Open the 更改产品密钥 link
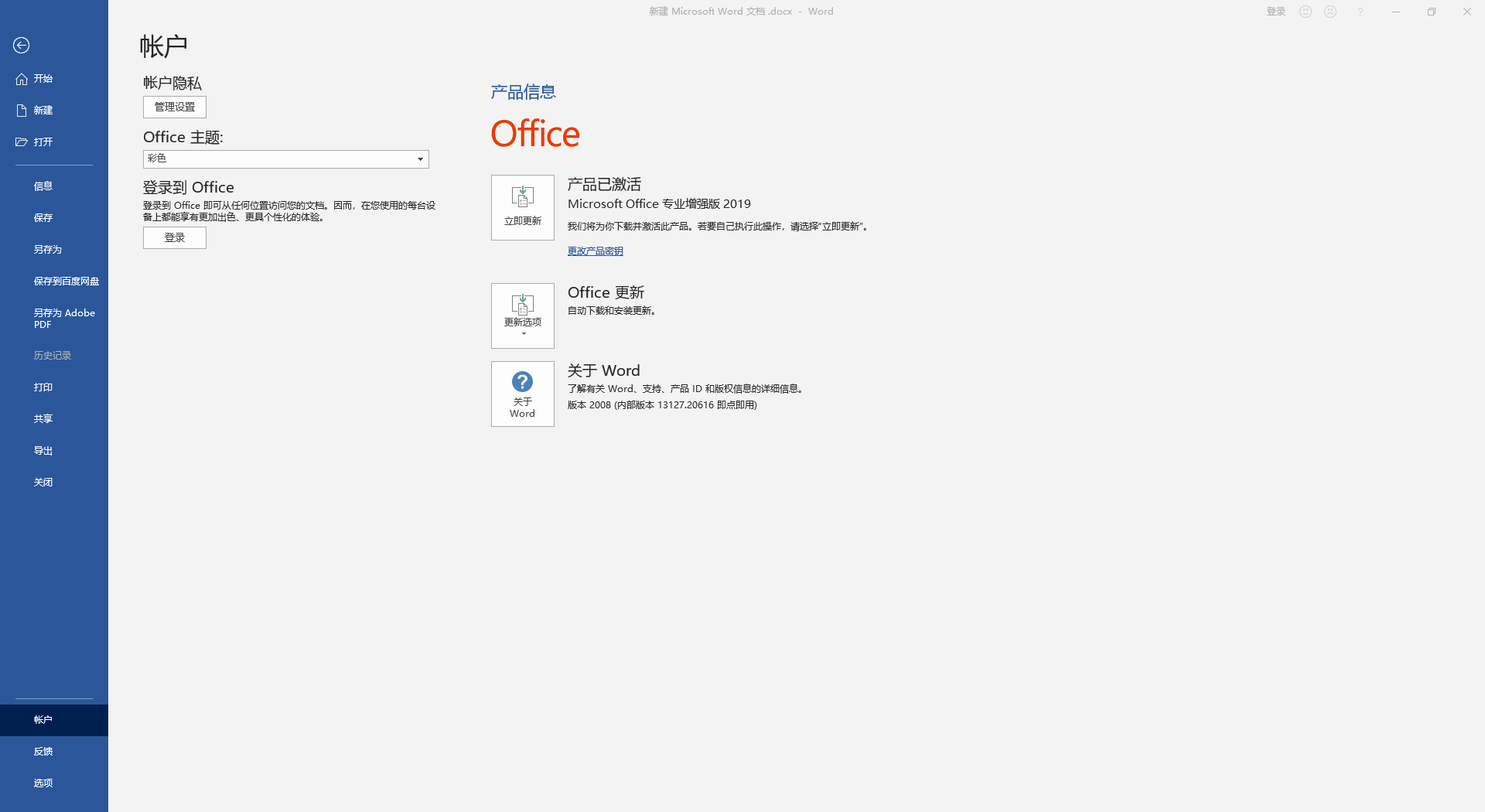The width and height of the screenshot is (1485, 812). point(596,251)
